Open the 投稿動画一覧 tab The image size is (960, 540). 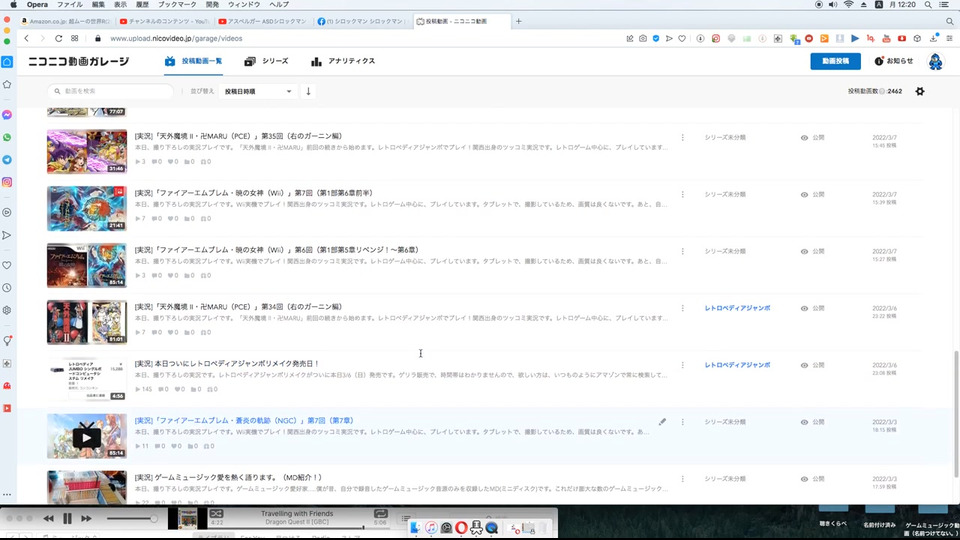(x=193, y=61)
